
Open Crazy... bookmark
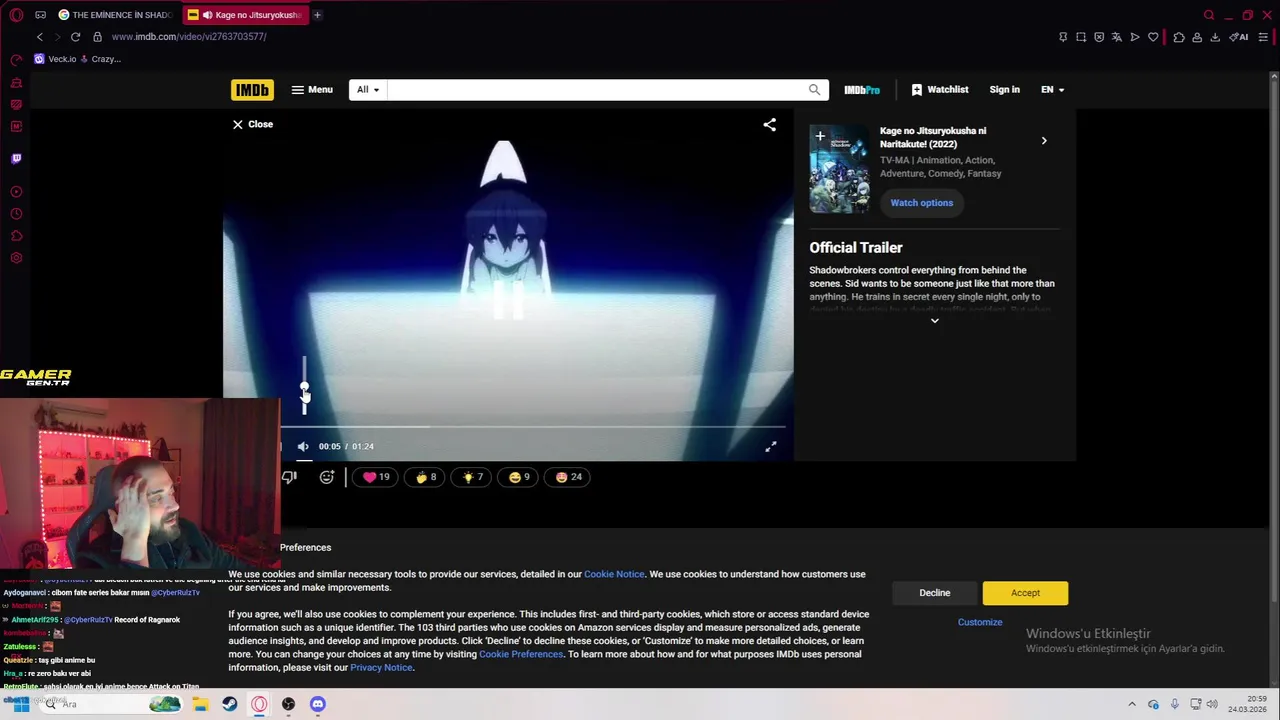100,59
